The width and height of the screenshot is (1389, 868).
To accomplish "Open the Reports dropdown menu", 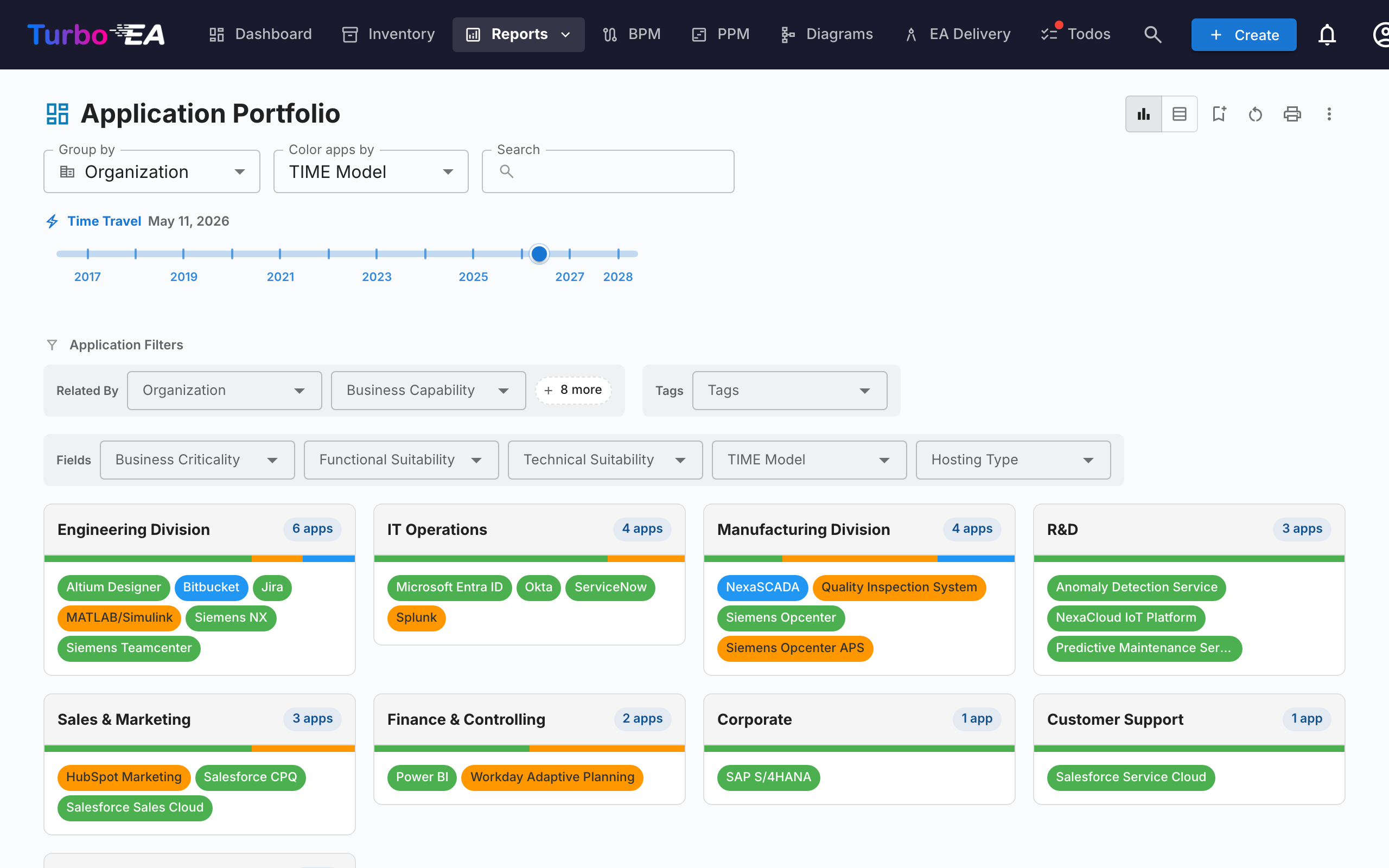I will tap(518, 34).
